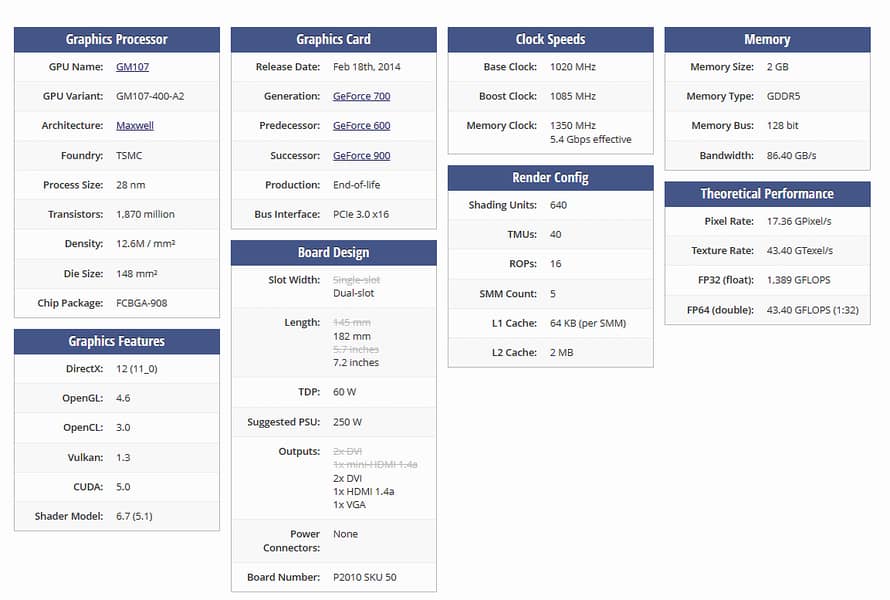Select the L1 cache value 64 KB (per SMM)
The image size is (890, 600).
[x=587, y=323]
